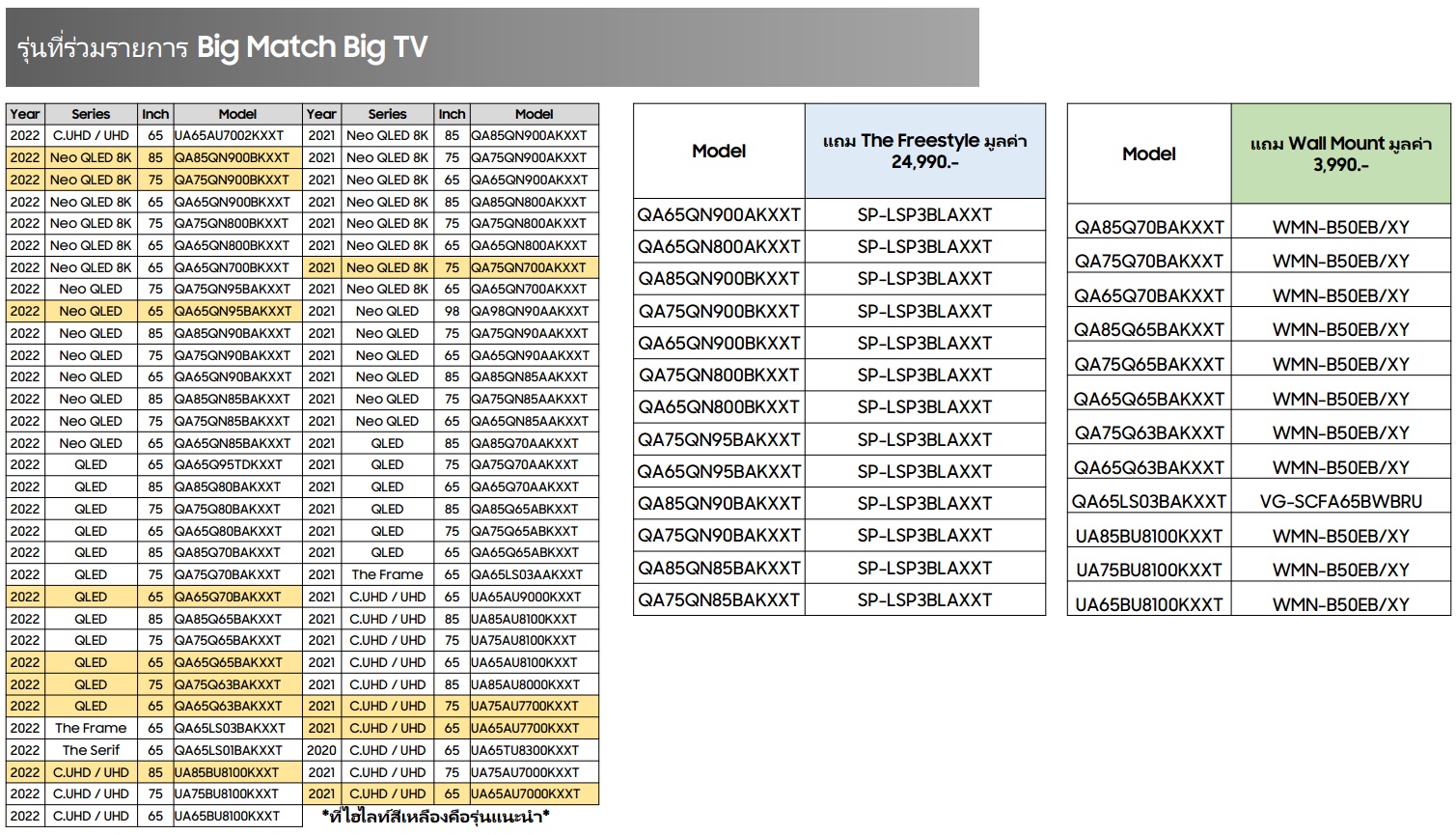Image resolution: width=1456 pixels, height=835 pixels.
Task: Click Model header in Wall Mount table
Action: tap(1149, 153)
